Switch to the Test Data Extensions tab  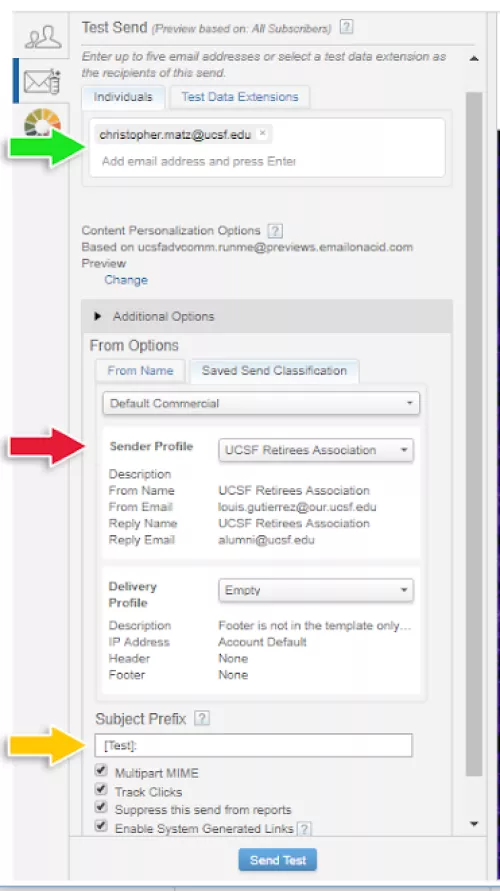tap(240, 97)
